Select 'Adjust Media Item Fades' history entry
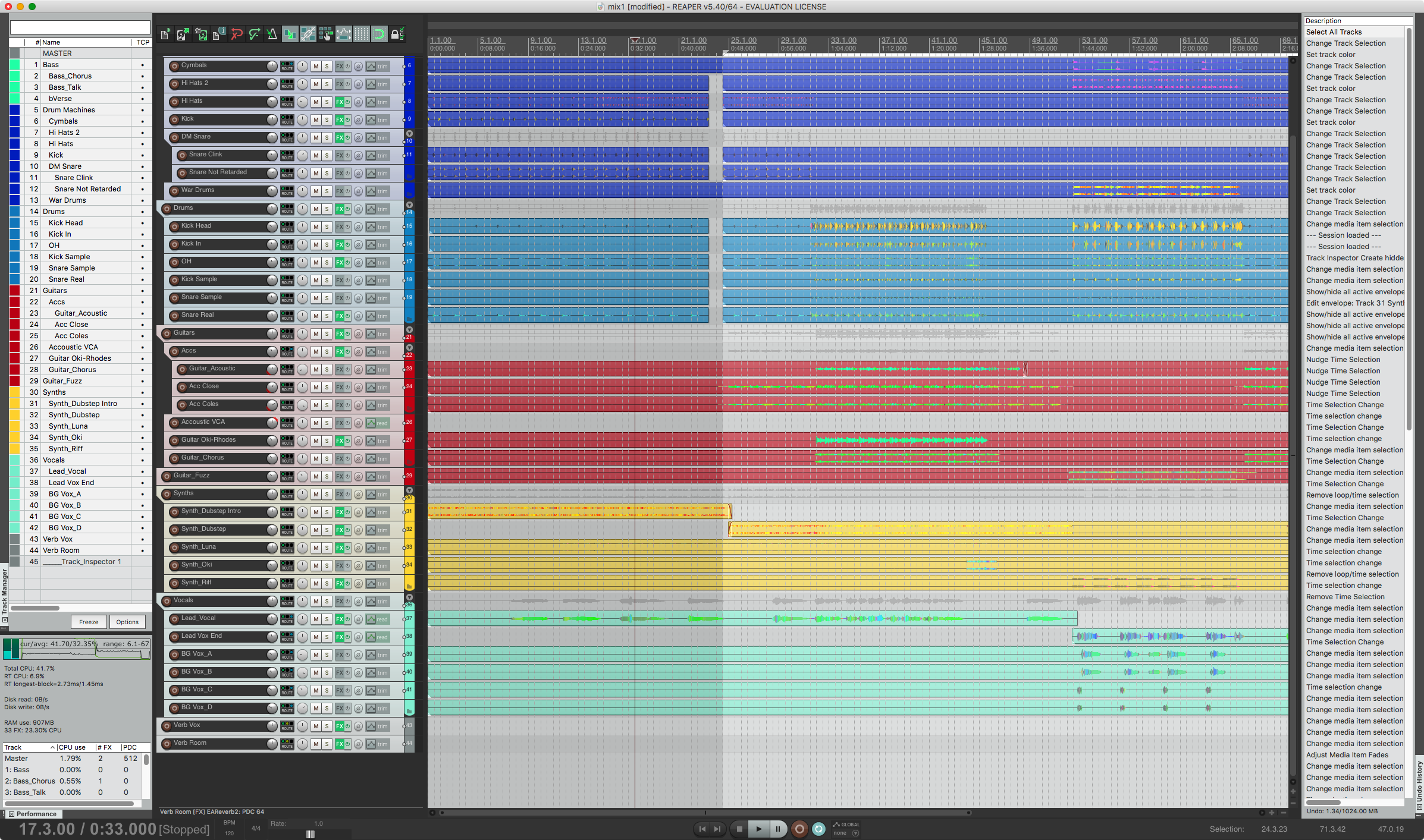Screen dimensions: 1424x840 [1347, 755]
